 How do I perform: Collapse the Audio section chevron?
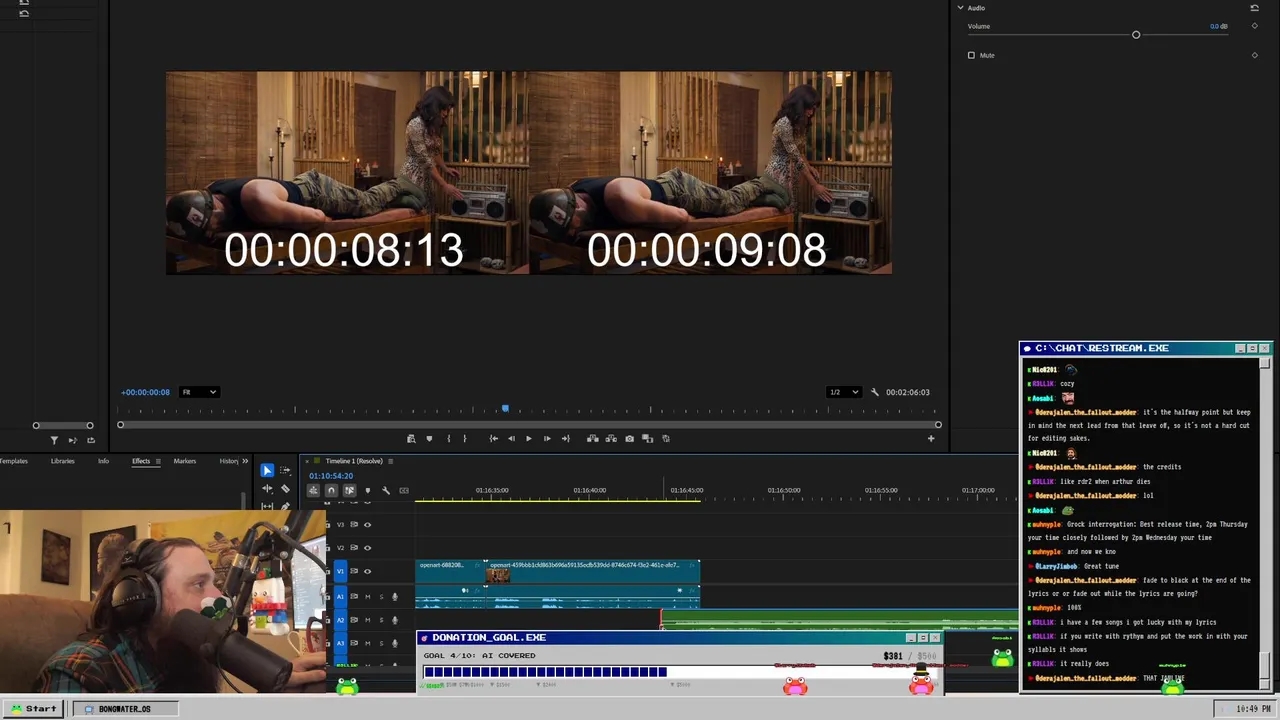pyautogui.click(x=961, y=8)
